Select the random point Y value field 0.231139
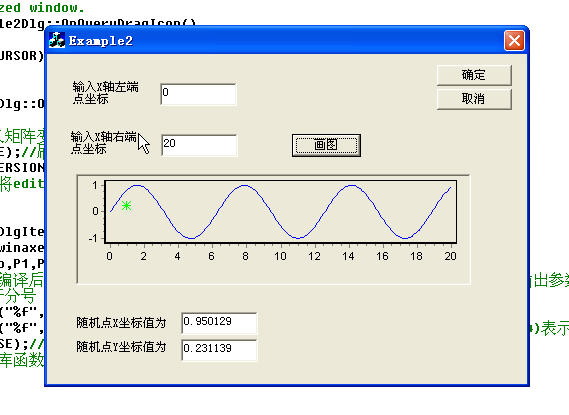Viewport: 569px width, 415px height. 219,350
